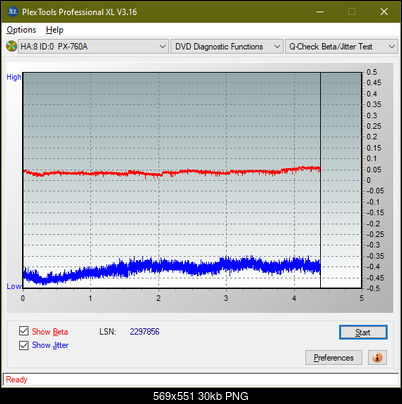This screenshot has width=402, height=404.
Task: Click the LSN label
Action: tap(108, 332)
